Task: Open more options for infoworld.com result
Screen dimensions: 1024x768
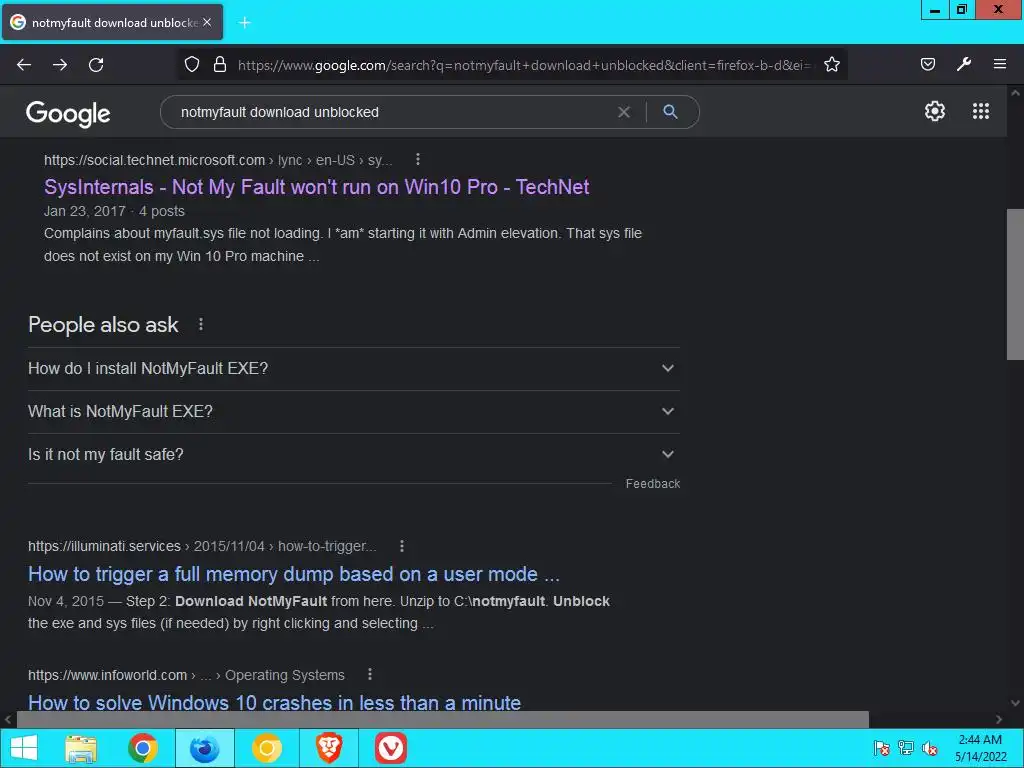Action: (370, 675)
